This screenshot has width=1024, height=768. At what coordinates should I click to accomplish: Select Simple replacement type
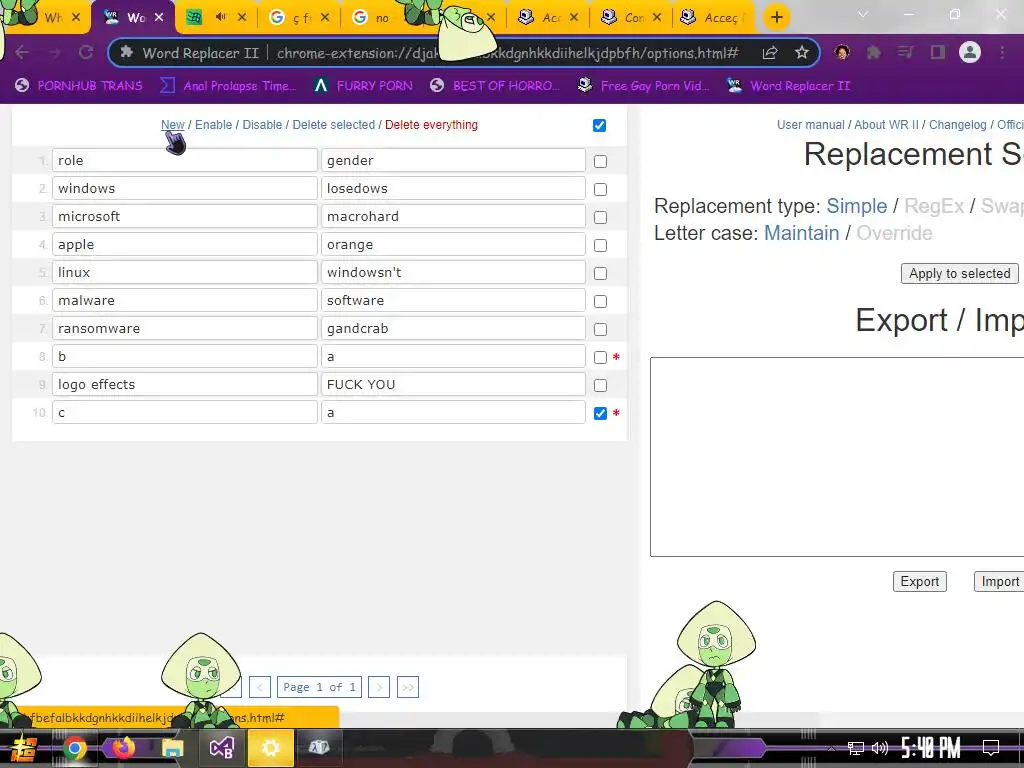(x=856, y=206)
